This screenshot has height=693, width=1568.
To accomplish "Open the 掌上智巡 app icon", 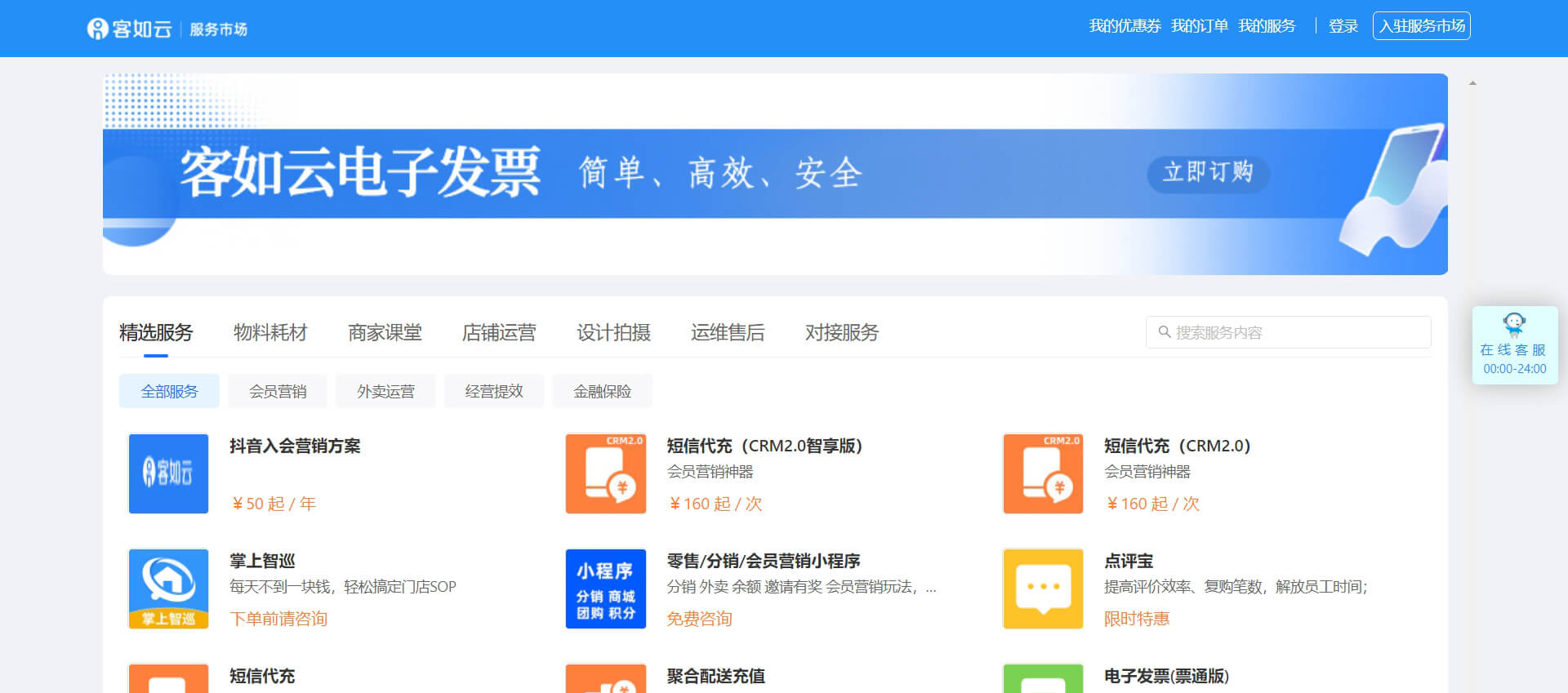I will coord(168,589).
